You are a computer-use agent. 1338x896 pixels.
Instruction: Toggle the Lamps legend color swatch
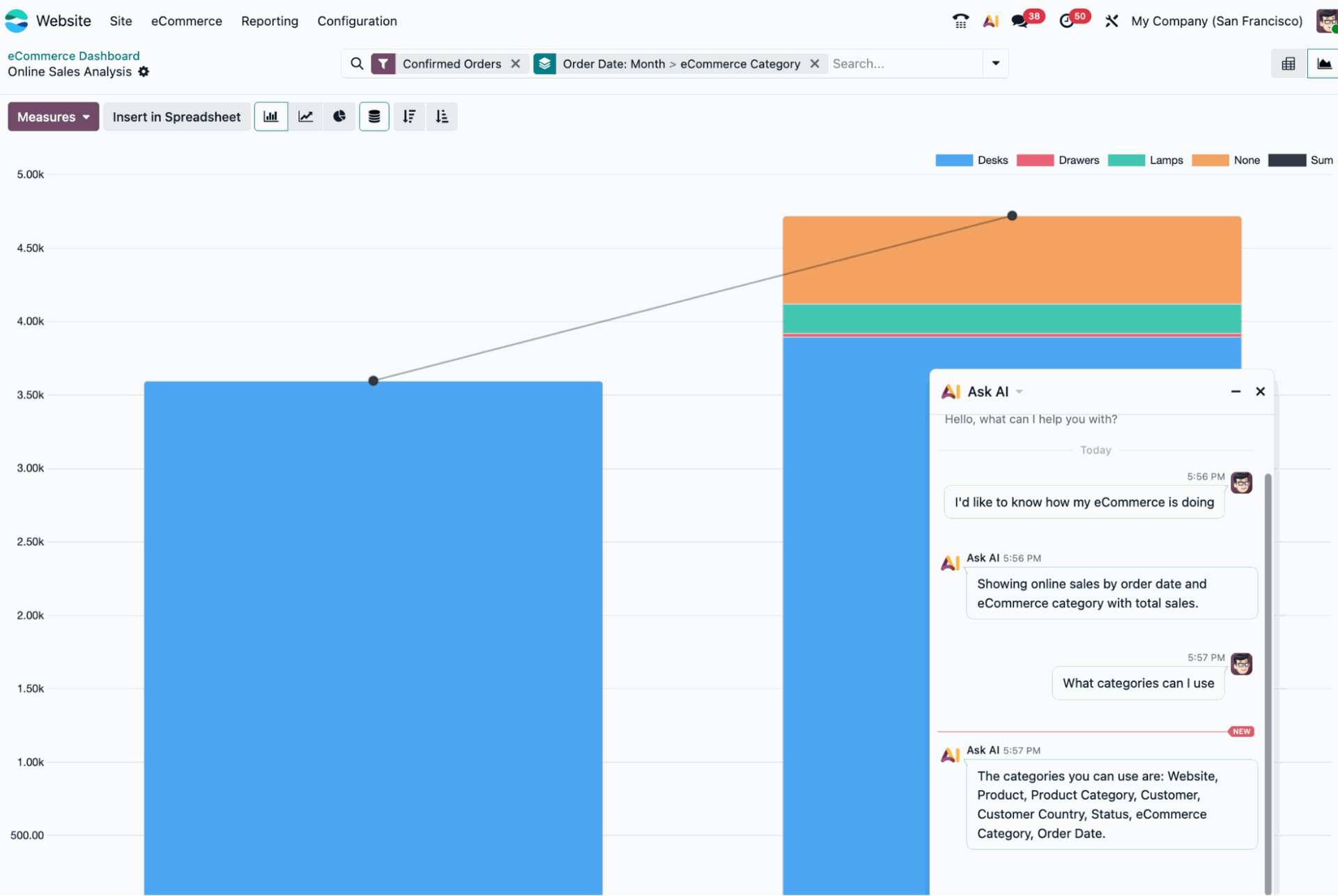tap(1126, 160)
